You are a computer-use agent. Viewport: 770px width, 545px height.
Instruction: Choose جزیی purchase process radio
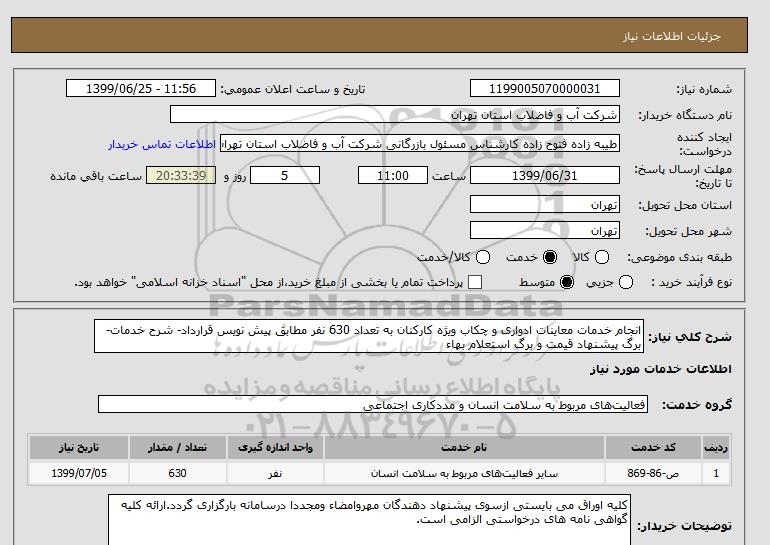pos(626,282)
